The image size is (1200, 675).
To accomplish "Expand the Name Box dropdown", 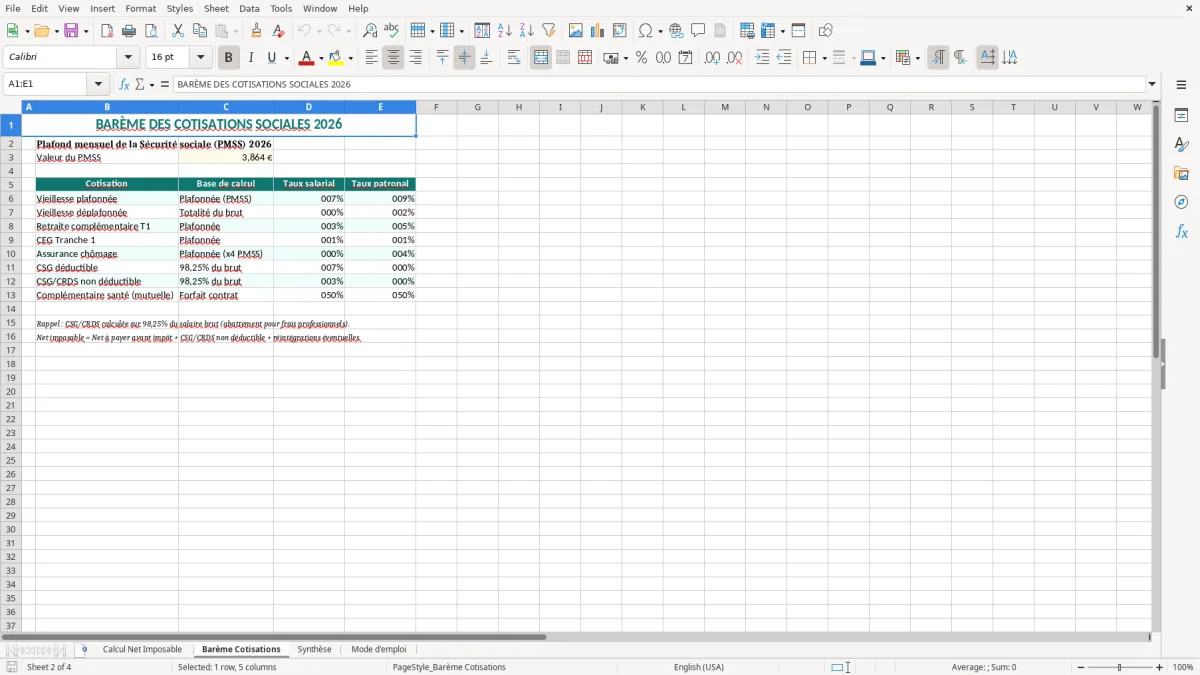I will pyautogui.click(x=98, y=84).
